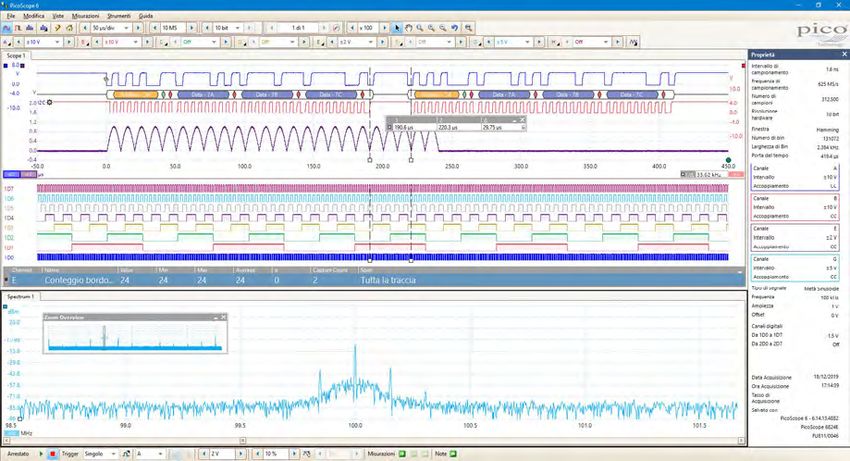Screen dimensions: 850x461
Task: Select the hand pan tool
Action: pos(409,28)
